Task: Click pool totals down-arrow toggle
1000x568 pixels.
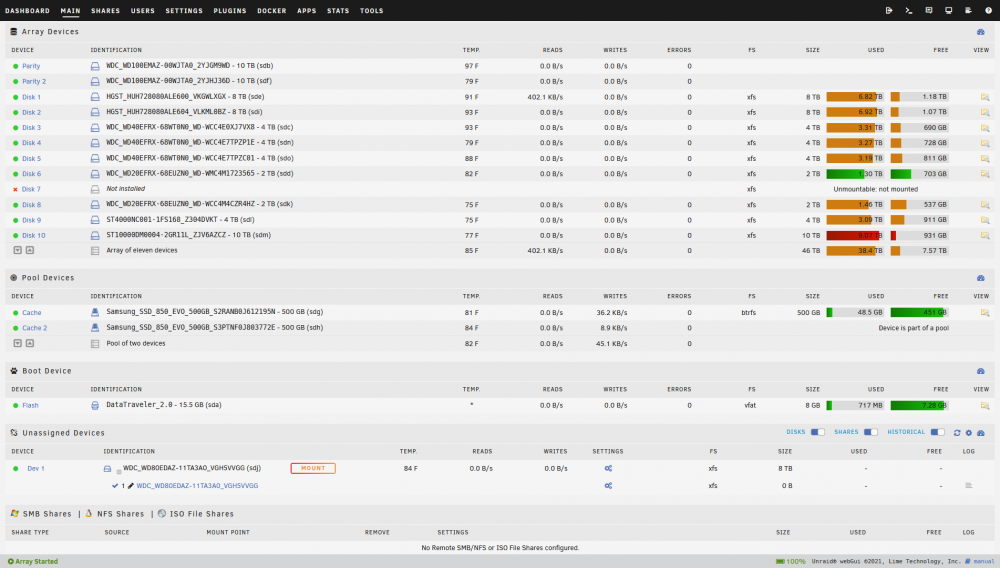Action: (x=18, y=344)
